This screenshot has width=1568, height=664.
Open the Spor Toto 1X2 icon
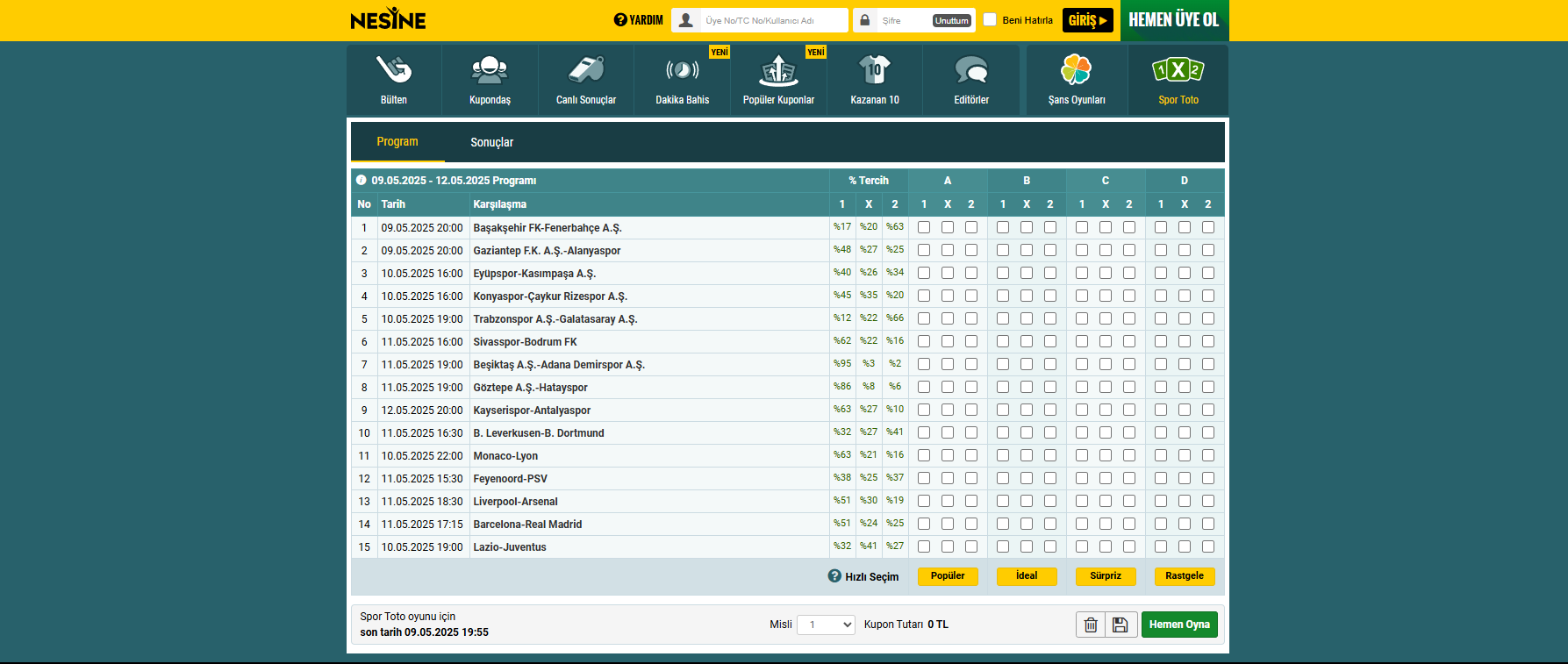coord(1178,69)
